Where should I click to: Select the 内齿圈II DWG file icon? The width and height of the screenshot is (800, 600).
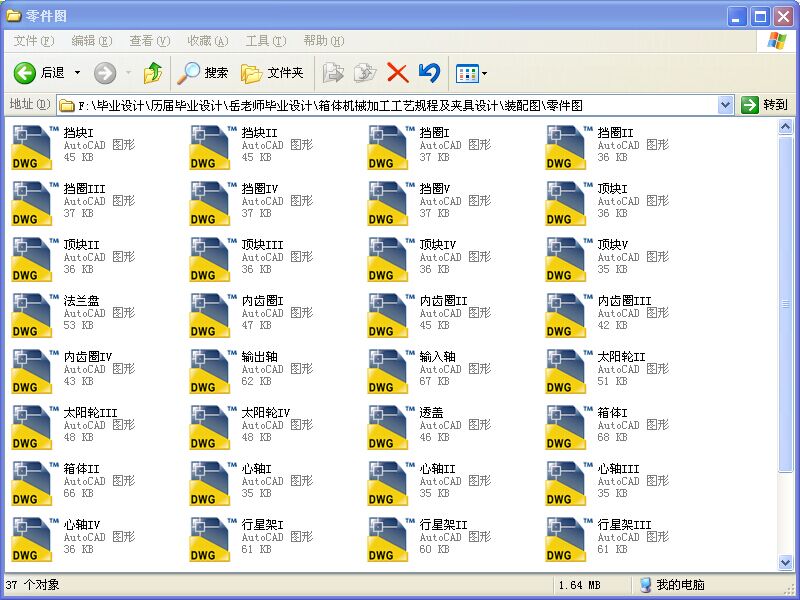(x=388, y=315)
